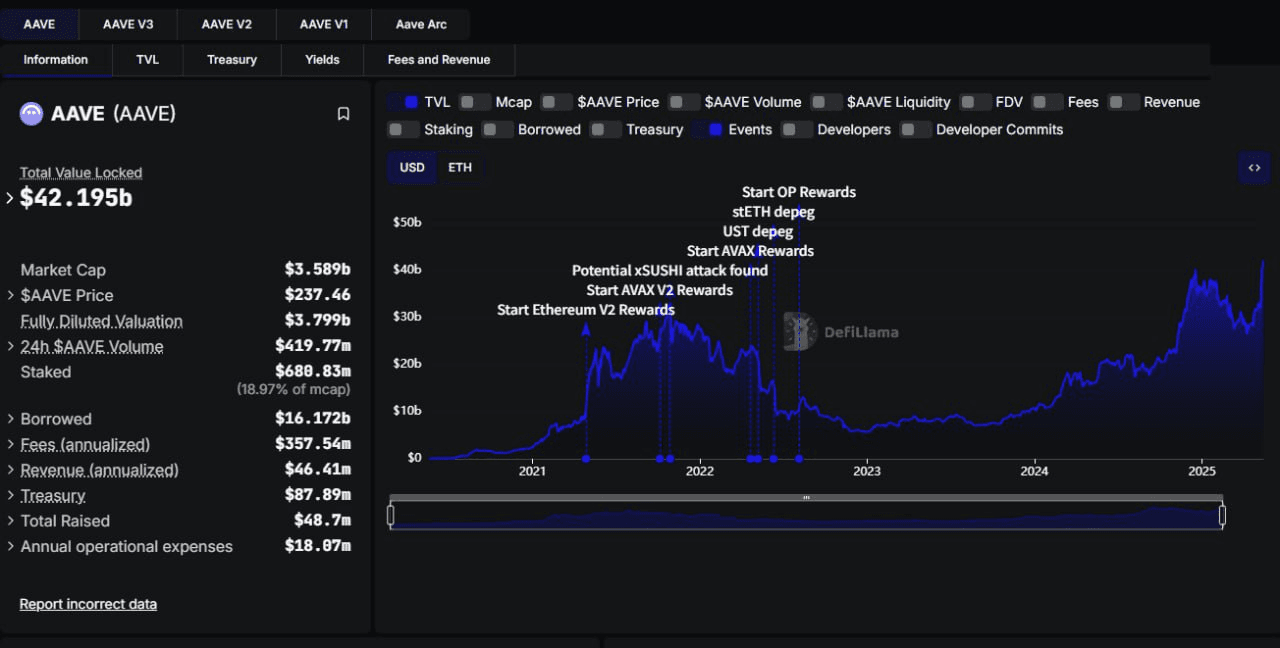Switch on the Staking chart toggle
Screen dimensions: 1280x648
(x=404, y=129)
